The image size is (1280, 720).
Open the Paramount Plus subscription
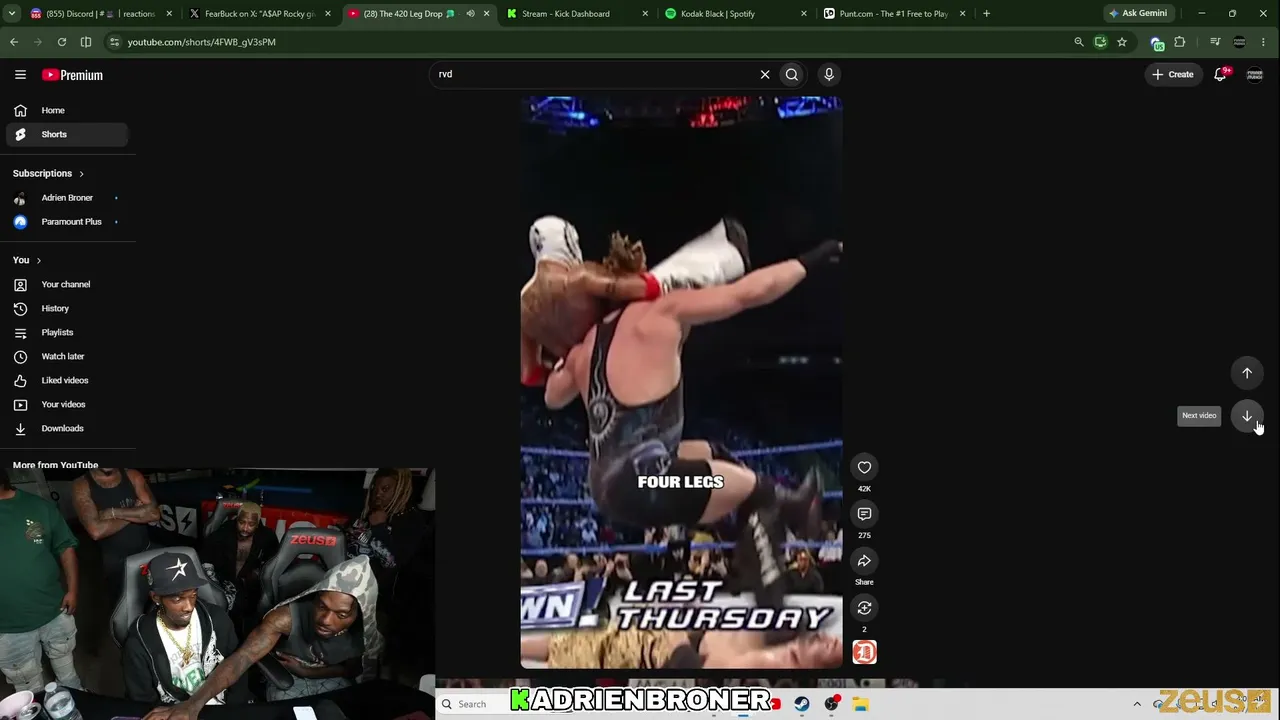[x=67, y=222]
